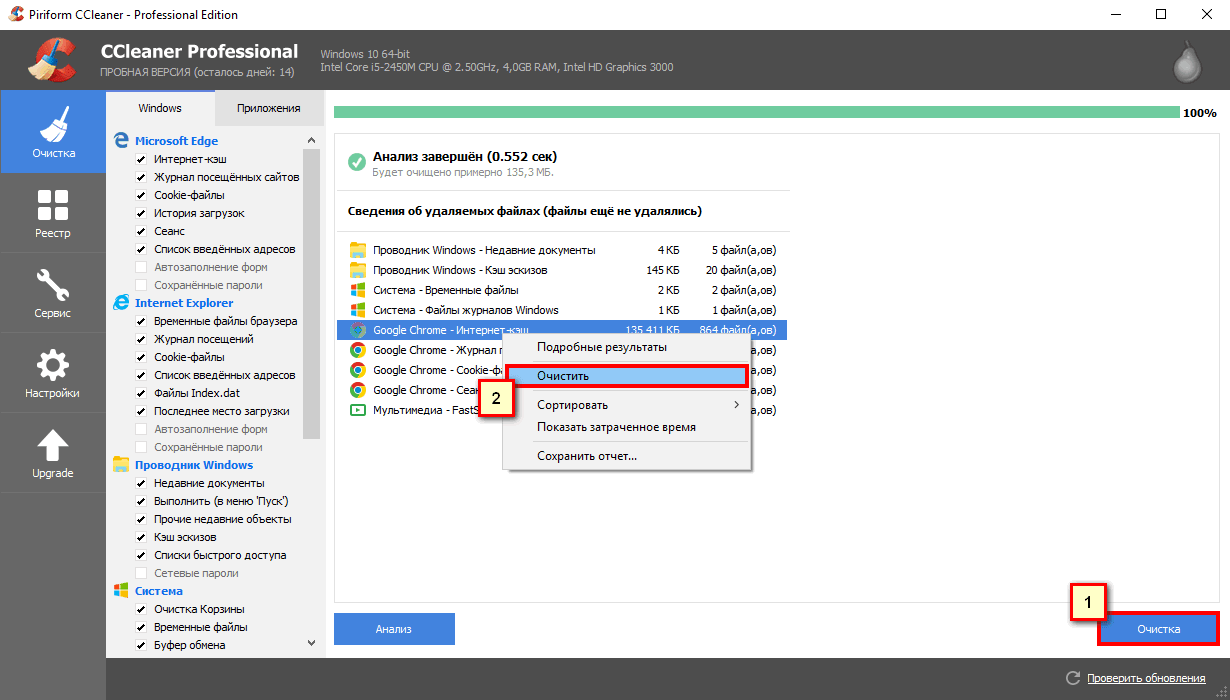Uncheck Недавние документы checkbox
The height and width of the screenshot is (700, 1230).
pos(141,483)
